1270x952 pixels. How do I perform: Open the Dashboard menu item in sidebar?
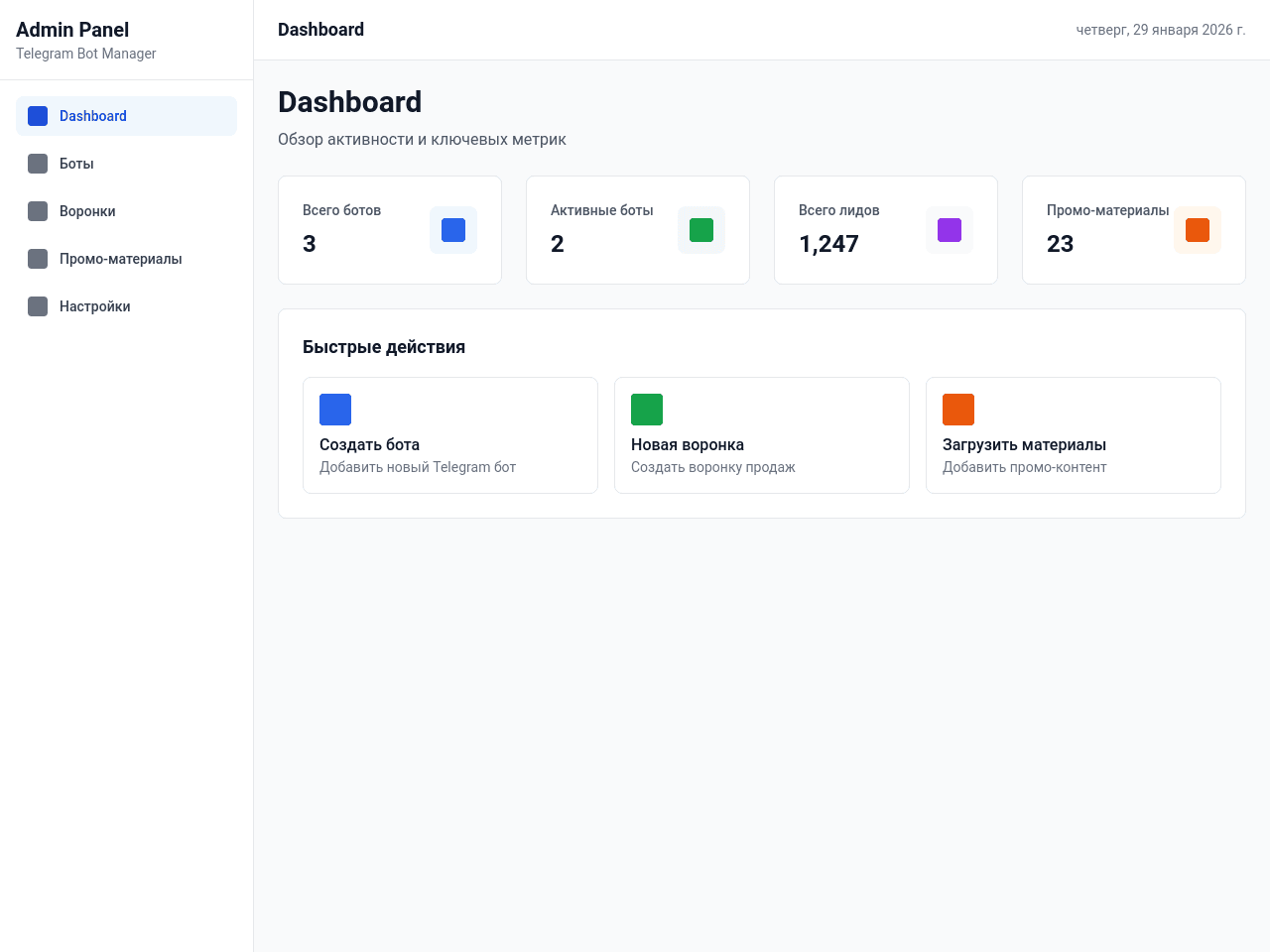[126, 116]
